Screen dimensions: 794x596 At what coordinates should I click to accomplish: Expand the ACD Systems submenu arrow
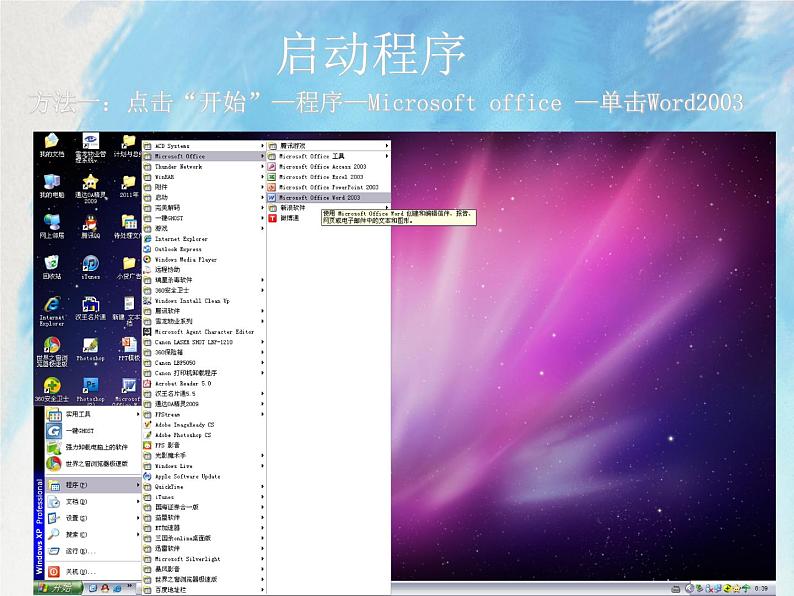(x=262, y=146)
